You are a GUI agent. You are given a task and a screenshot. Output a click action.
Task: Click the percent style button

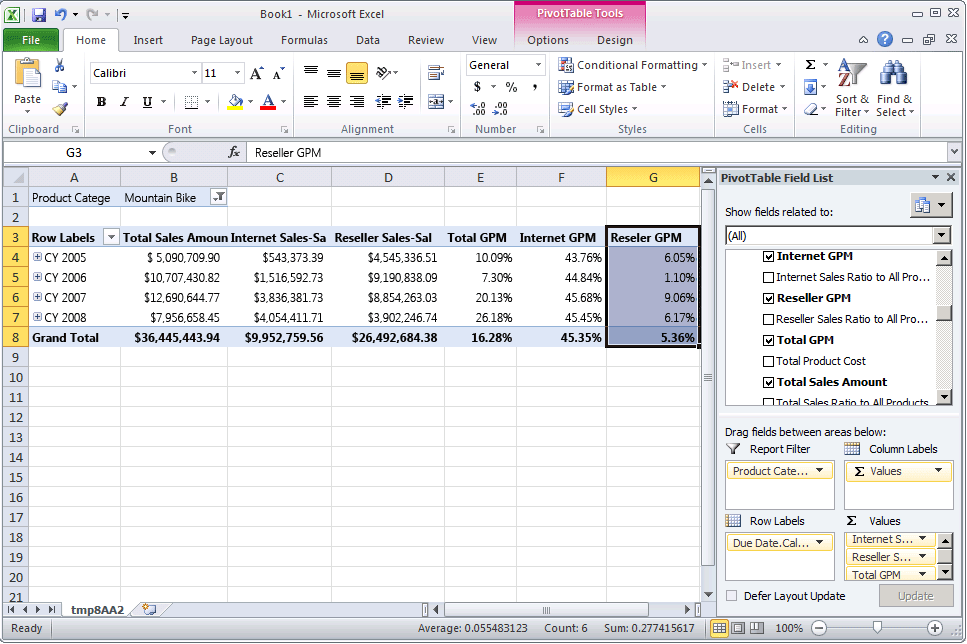pos(511,87)
